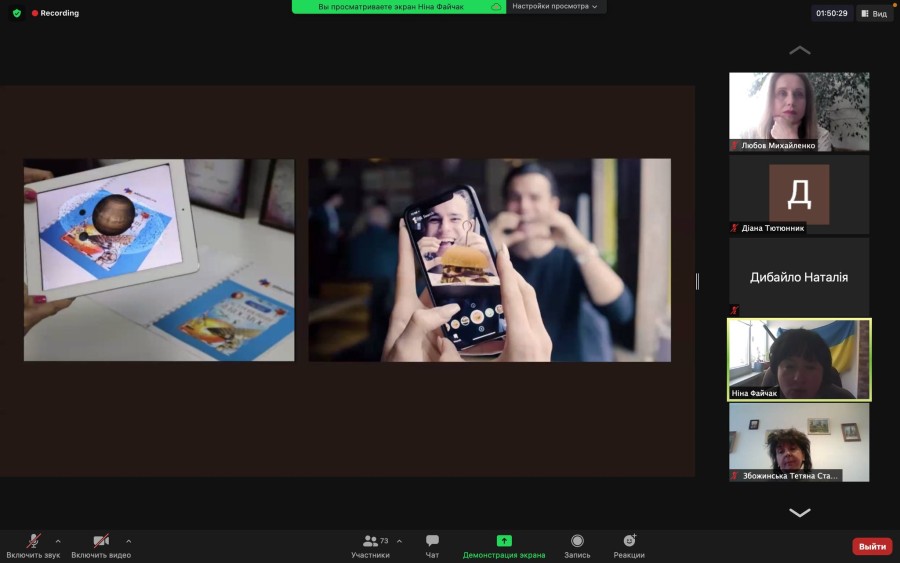Select Любов Михайленко video thumbnail

point(799,111)
